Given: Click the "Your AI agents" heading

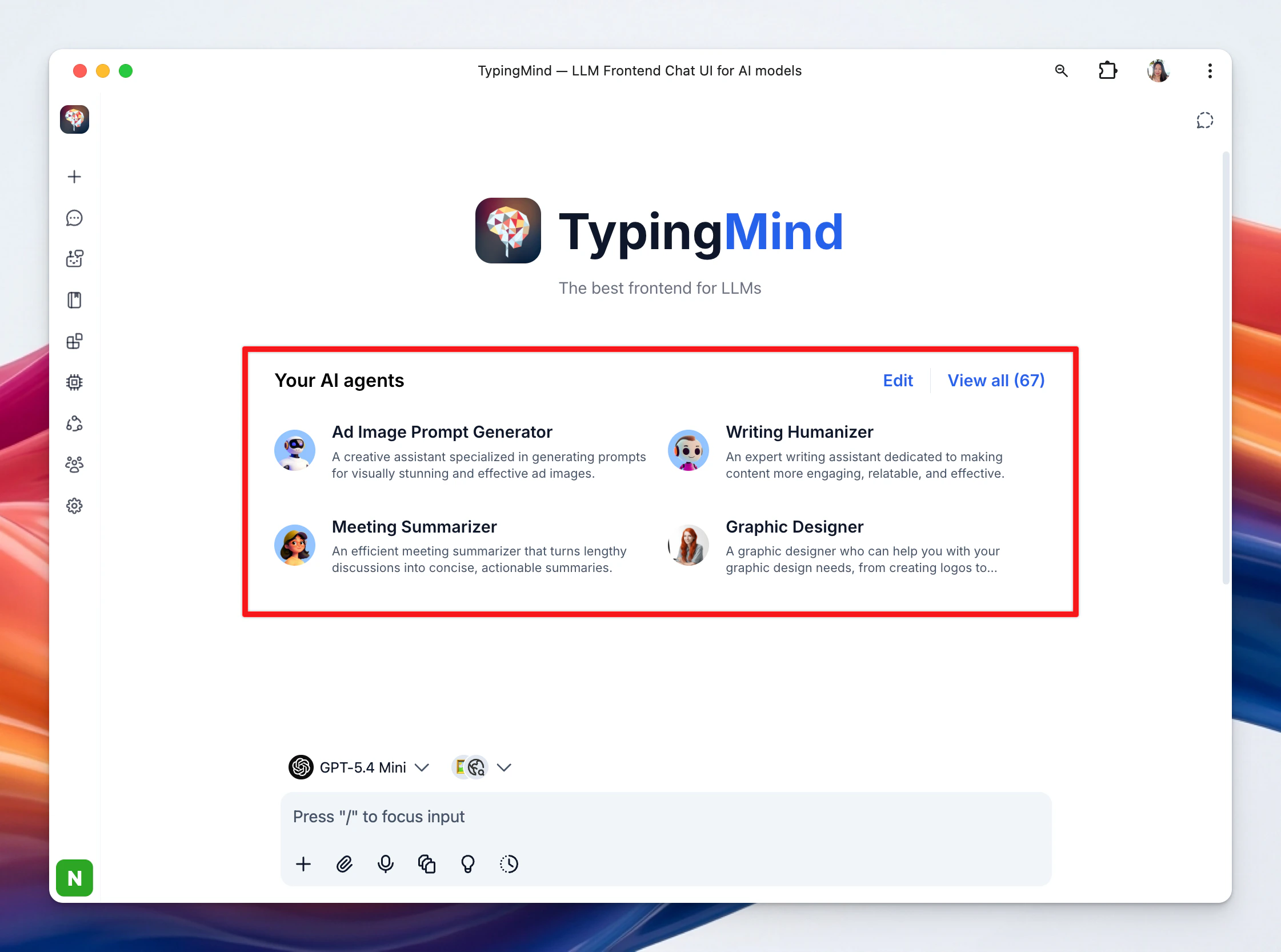Looking at the screenshot, I should pos(339,381).
